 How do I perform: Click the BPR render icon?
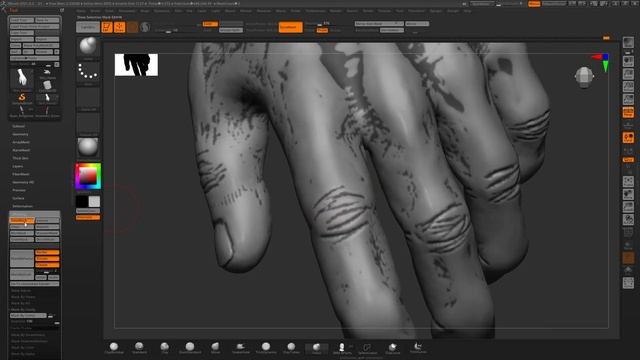[628, 42]
